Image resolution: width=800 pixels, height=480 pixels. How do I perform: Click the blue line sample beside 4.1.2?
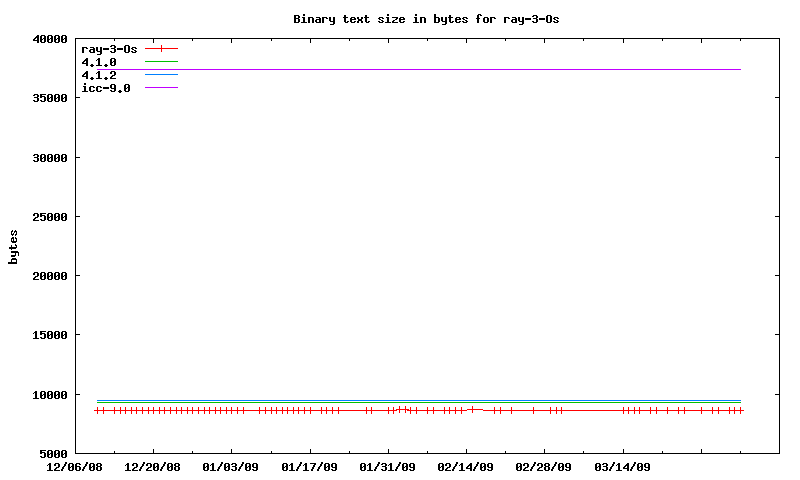pos(161,75)
